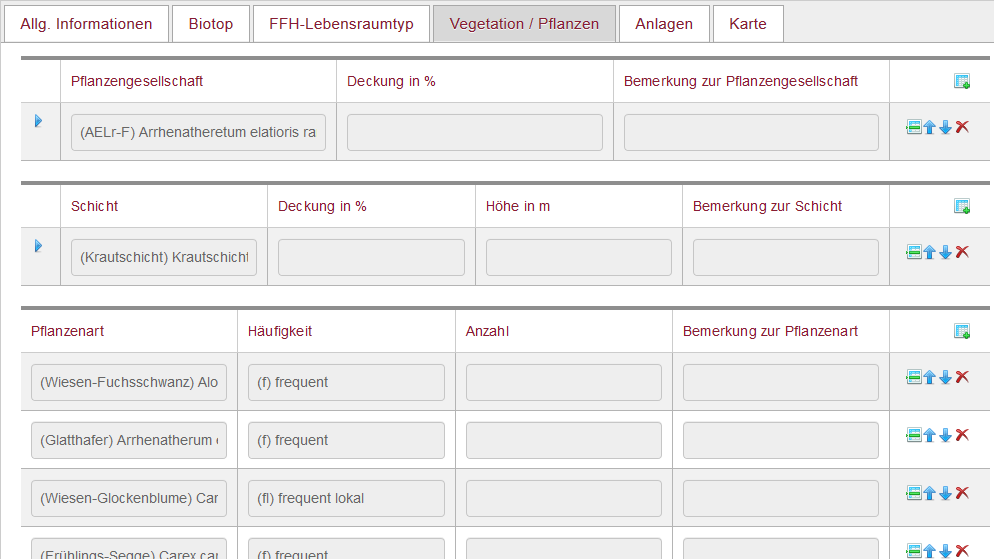This screenshot has width=994, height=559.
Task: Expand the Pflanzengesellschaft row arrow
Action: click(38, 120)
